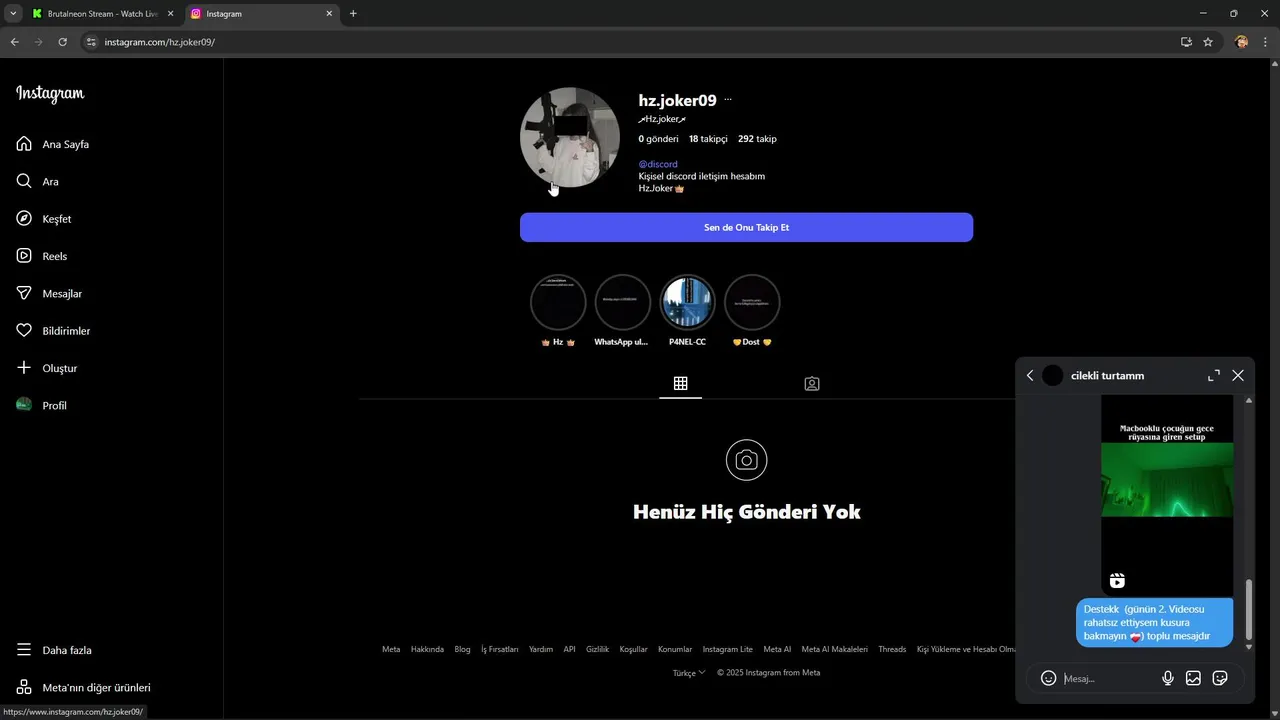Screen dimensions: 1280x720
Task: Open the 18 takipçi followers list
Action: [708, 139]
